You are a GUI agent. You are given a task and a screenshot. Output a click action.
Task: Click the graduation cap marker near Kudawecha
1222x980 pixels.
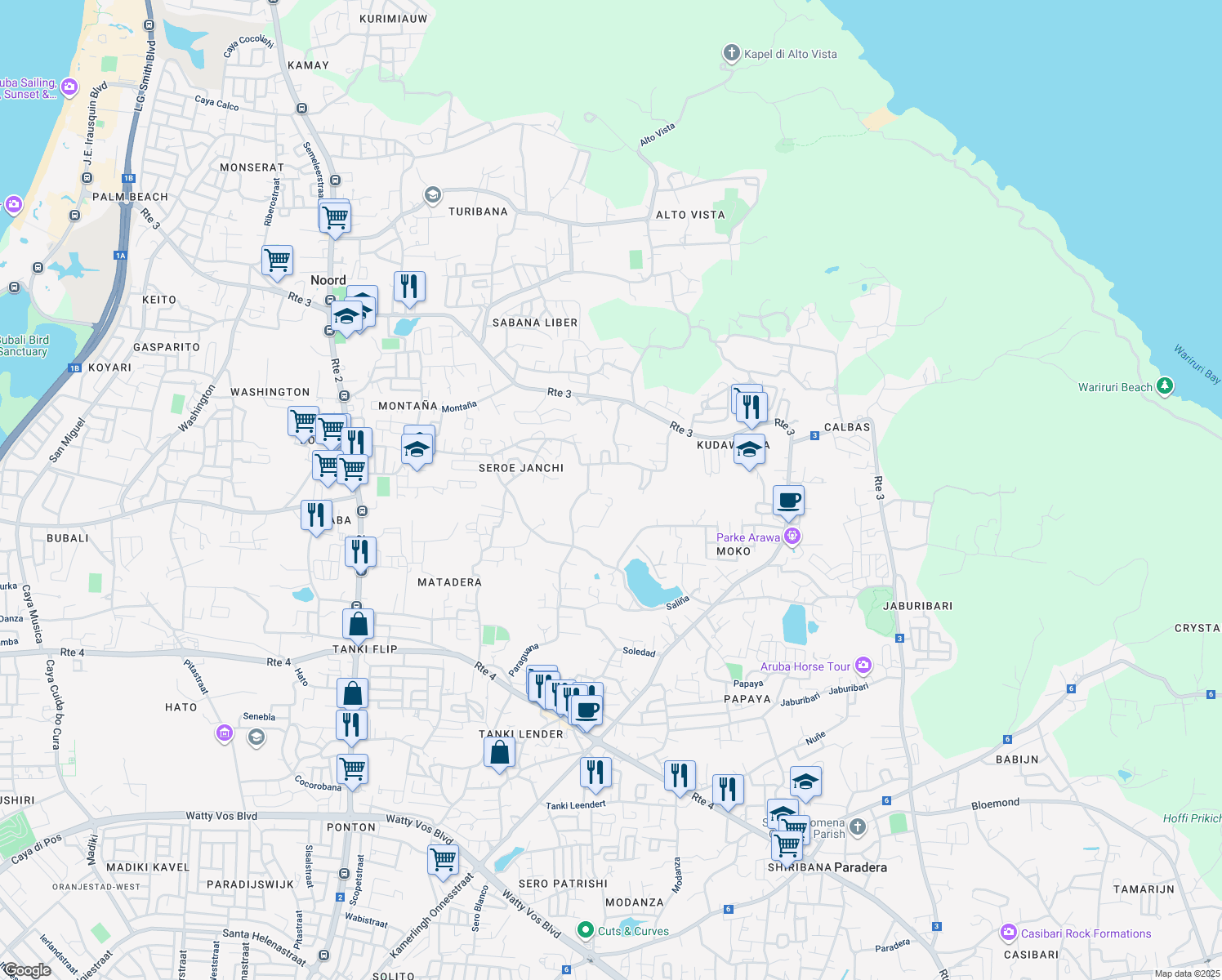(x=749, y=449)
